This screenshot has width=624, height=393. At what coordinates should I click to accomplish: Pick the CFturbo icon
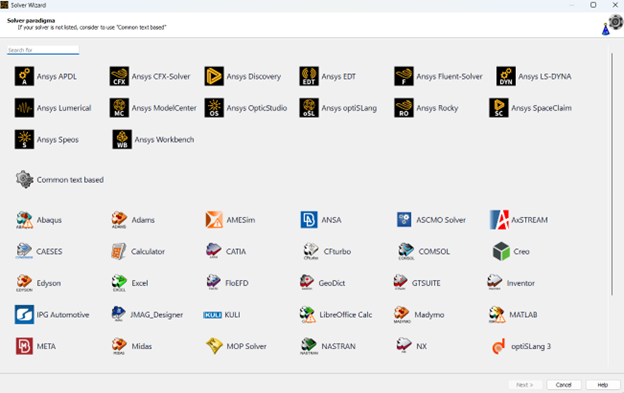[311, 251]
